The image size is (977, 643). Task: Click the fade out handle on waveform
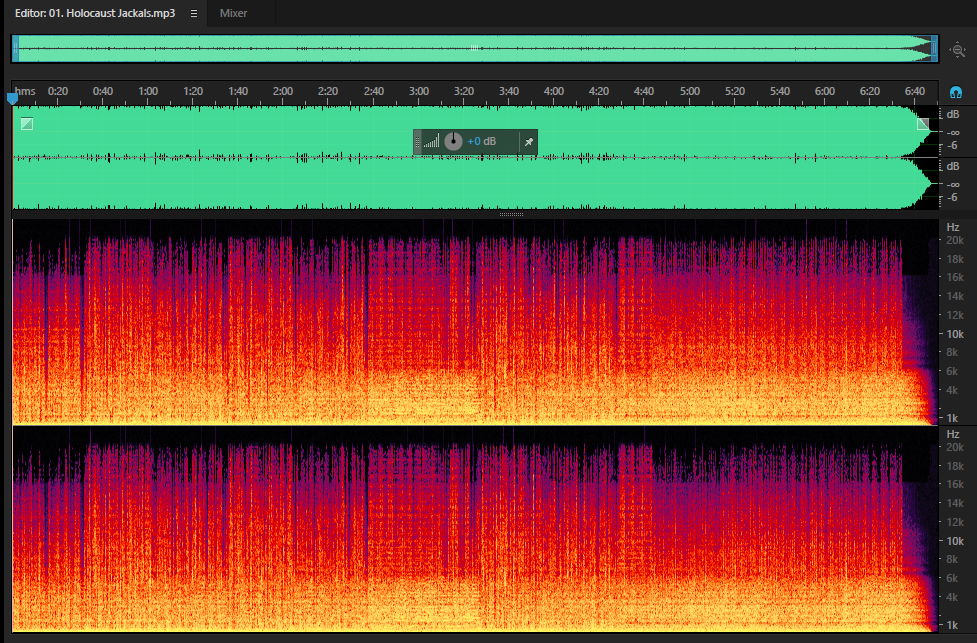point(923,123)
